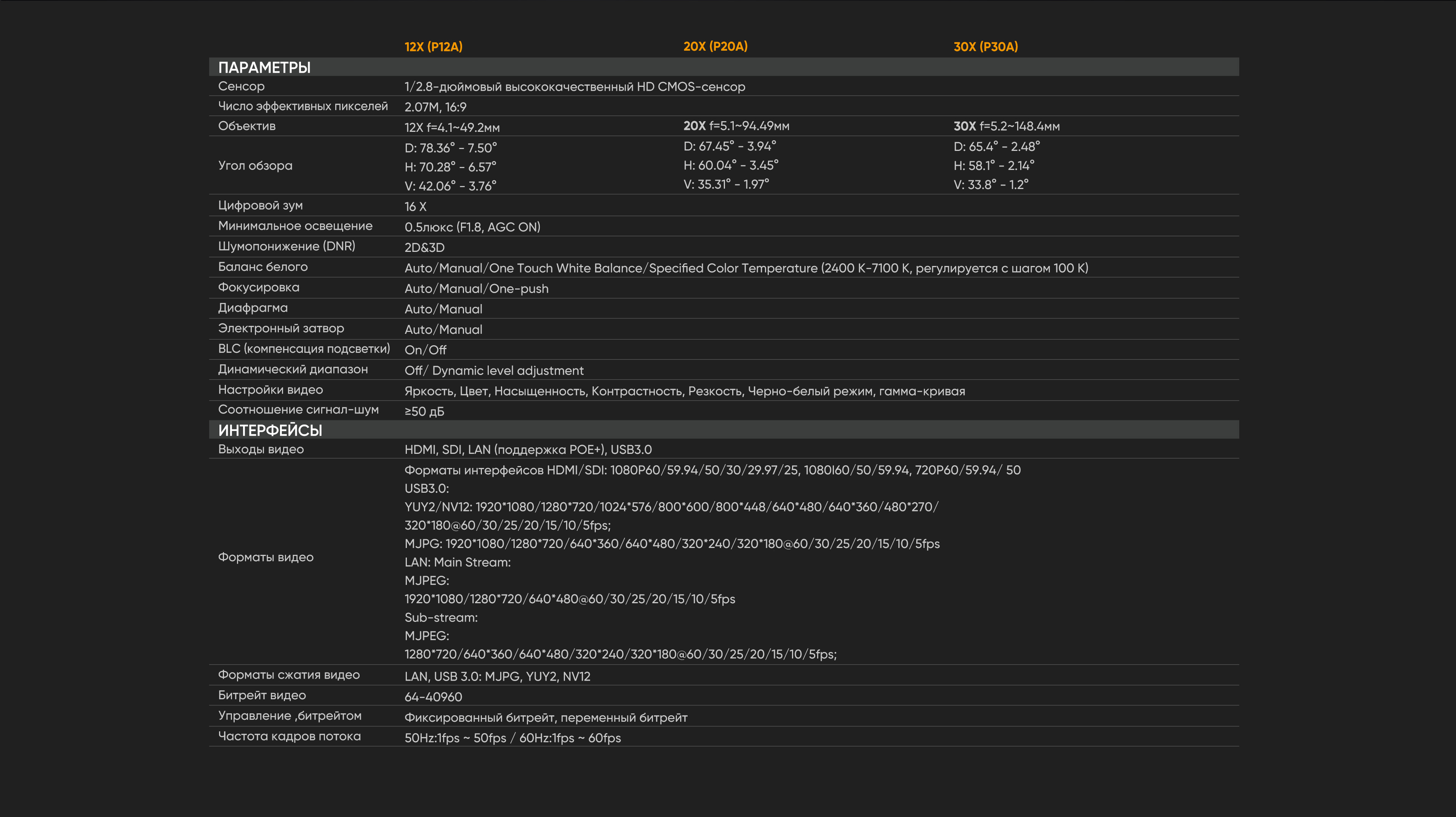This screenshot has width=1456, height=817.
Task: Click the 64-40960 bitrate value
Action: point(434,697)
